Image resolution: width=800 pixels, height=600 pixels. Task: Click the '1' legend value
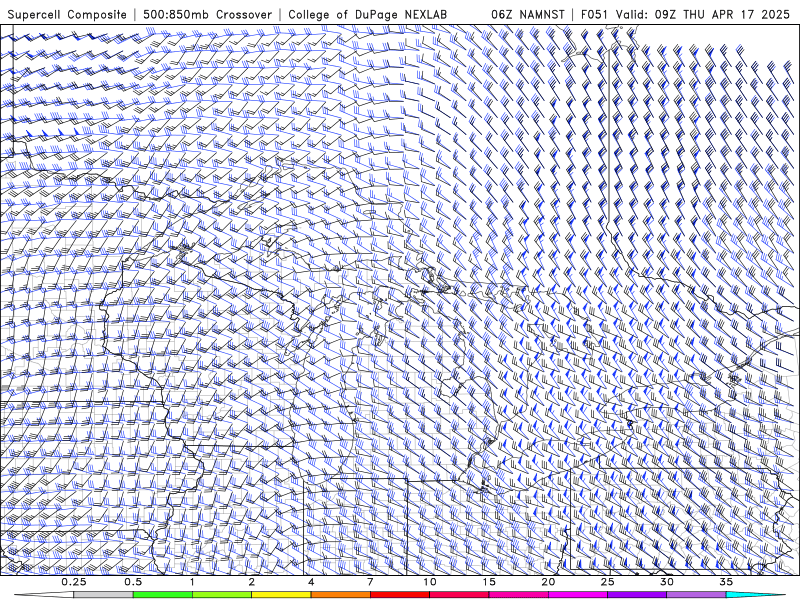click(x=192, y=582)
